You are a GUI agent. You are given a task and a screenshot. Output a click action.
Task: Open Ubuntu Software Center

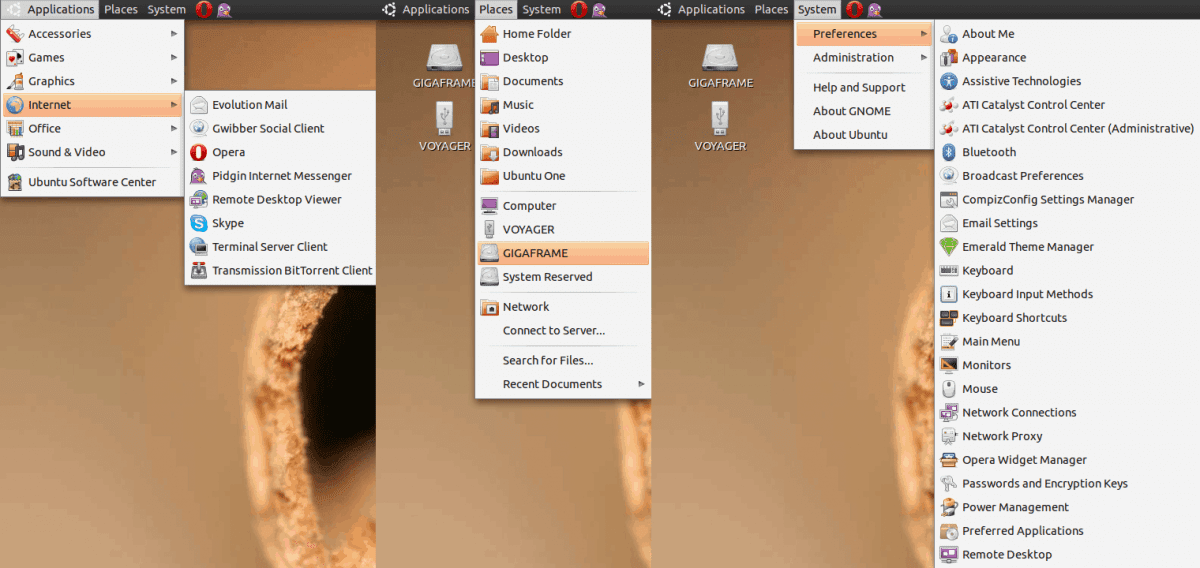[91, 182]
